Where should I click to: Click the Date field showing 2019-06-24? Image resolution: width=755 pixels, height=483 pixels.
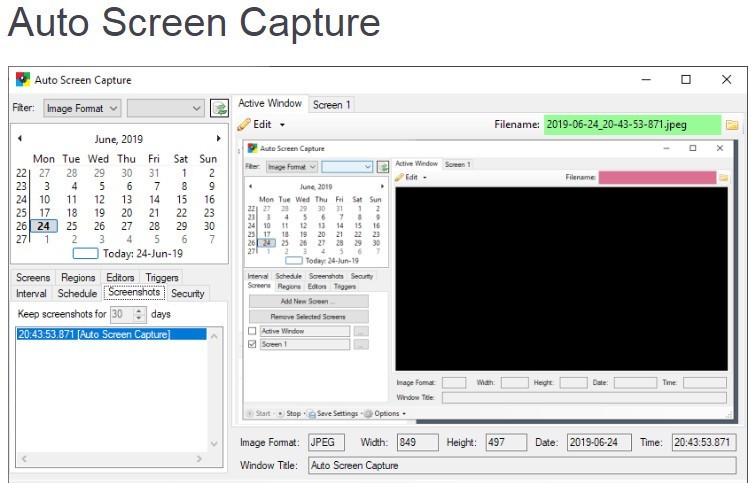[599, 442]
